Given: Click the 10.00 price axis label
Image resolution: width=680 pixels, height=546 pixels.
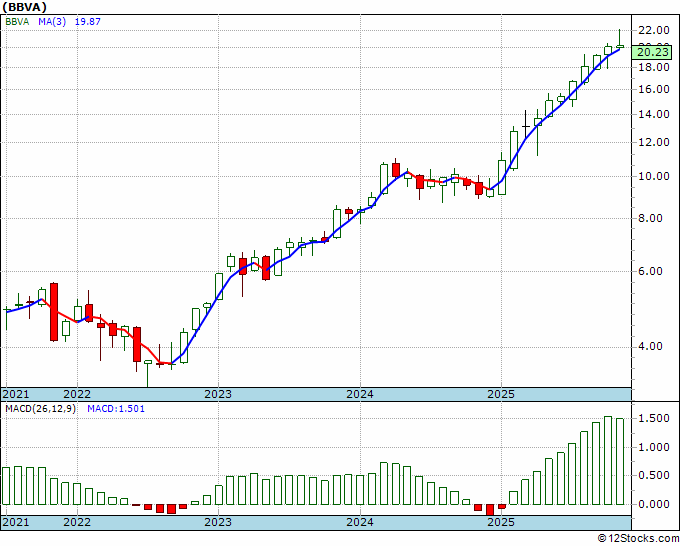Looking at the screenshot, I should coord(654,176).
